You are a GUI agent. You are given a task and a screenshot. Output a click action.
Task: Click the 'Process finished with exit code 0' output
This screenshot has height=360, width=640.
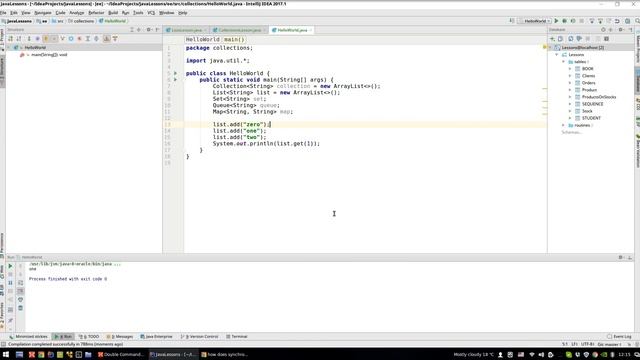[68, 279]
